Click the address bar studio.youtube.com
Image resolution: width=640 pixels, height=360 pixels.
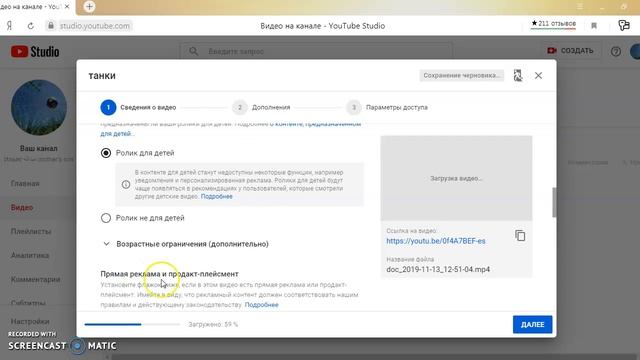coord(95,26)
